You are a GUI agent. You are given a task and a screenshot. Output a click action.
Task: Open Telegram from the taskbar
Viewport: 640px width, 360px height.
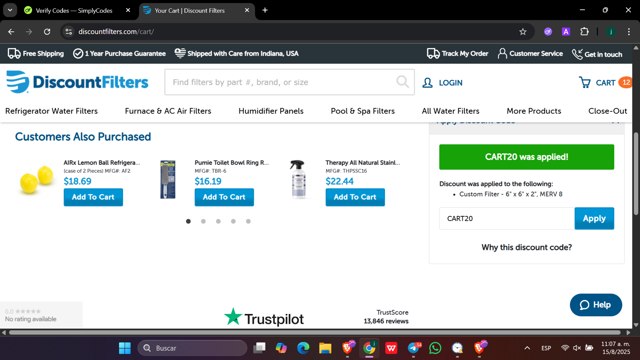pos(413,348)
